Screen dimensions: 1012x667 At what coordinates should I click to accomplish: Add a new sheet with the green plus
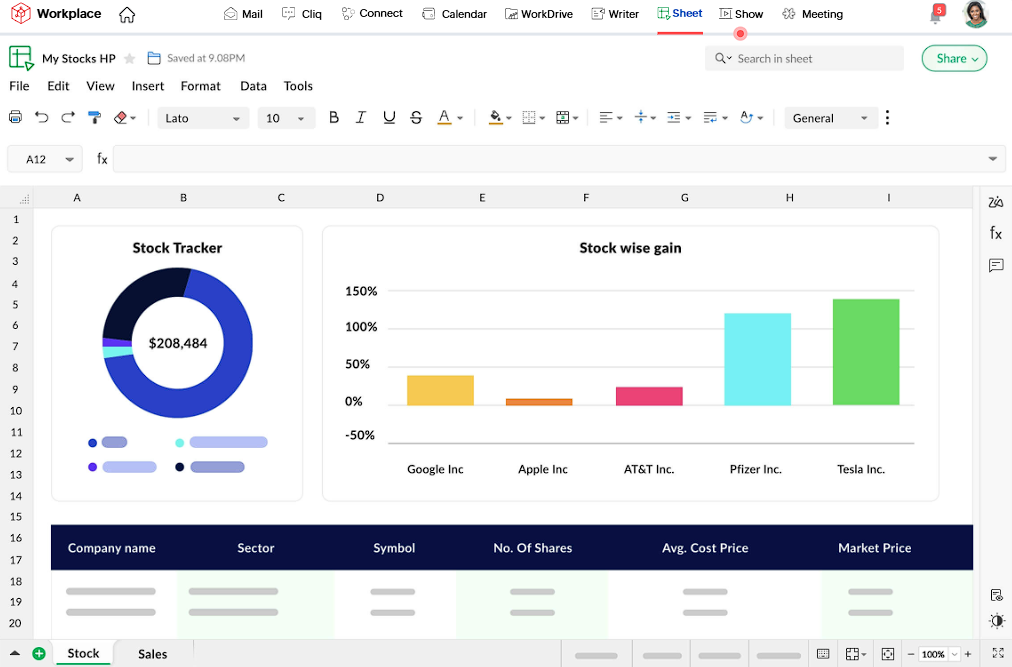point(39,653)
